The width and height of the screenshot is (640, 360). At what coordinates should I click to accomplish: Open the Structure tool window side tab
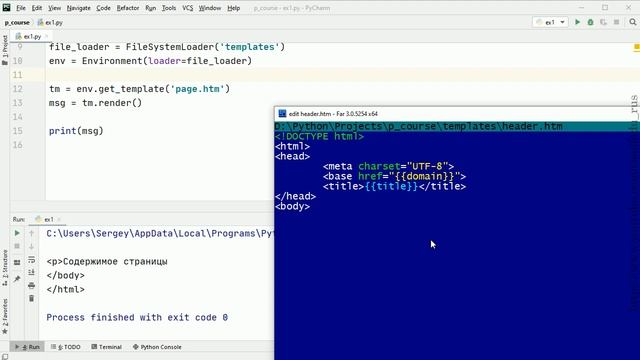[x=5, y=268]
